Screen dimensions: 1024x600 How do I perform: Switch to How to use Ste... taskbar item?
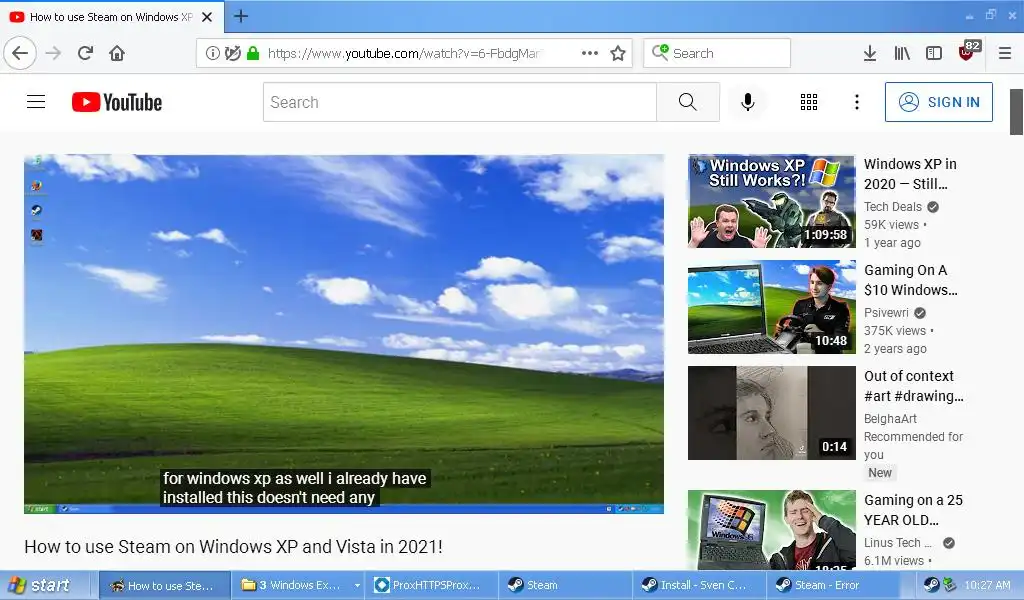pyautogui.click(x=165, y=585)
